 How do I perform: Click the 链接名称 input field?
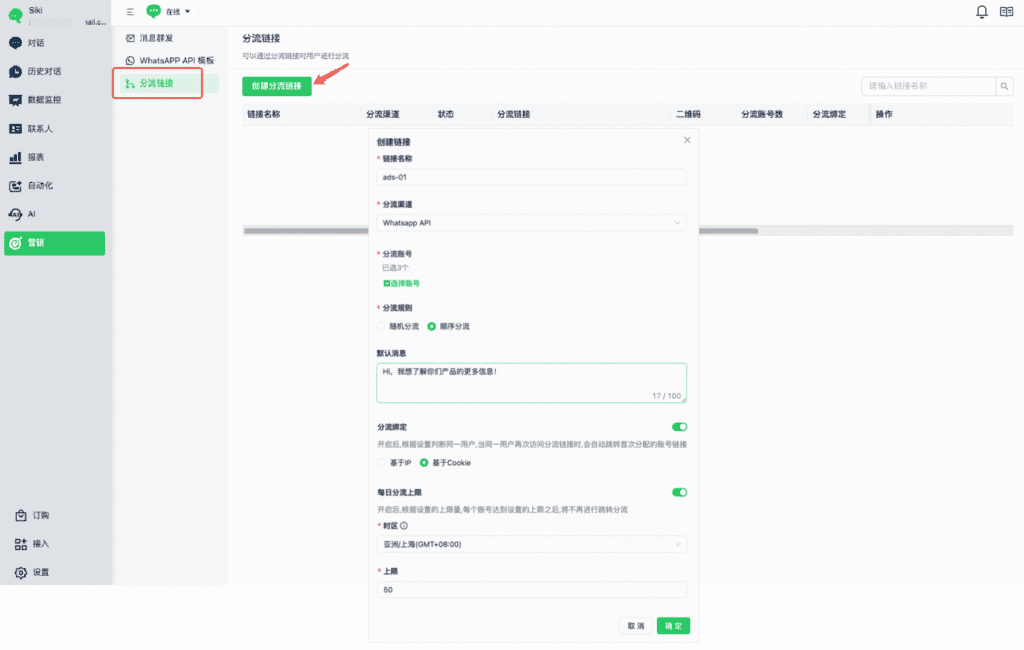coord(532,177)
